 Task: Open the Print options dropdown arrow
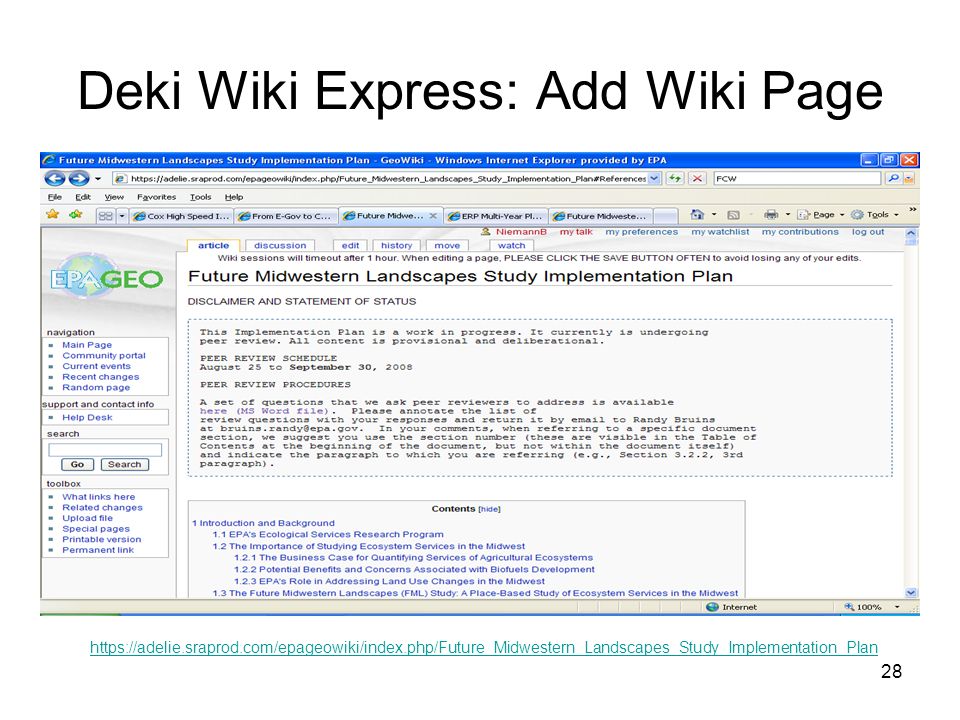click(787, 214)
